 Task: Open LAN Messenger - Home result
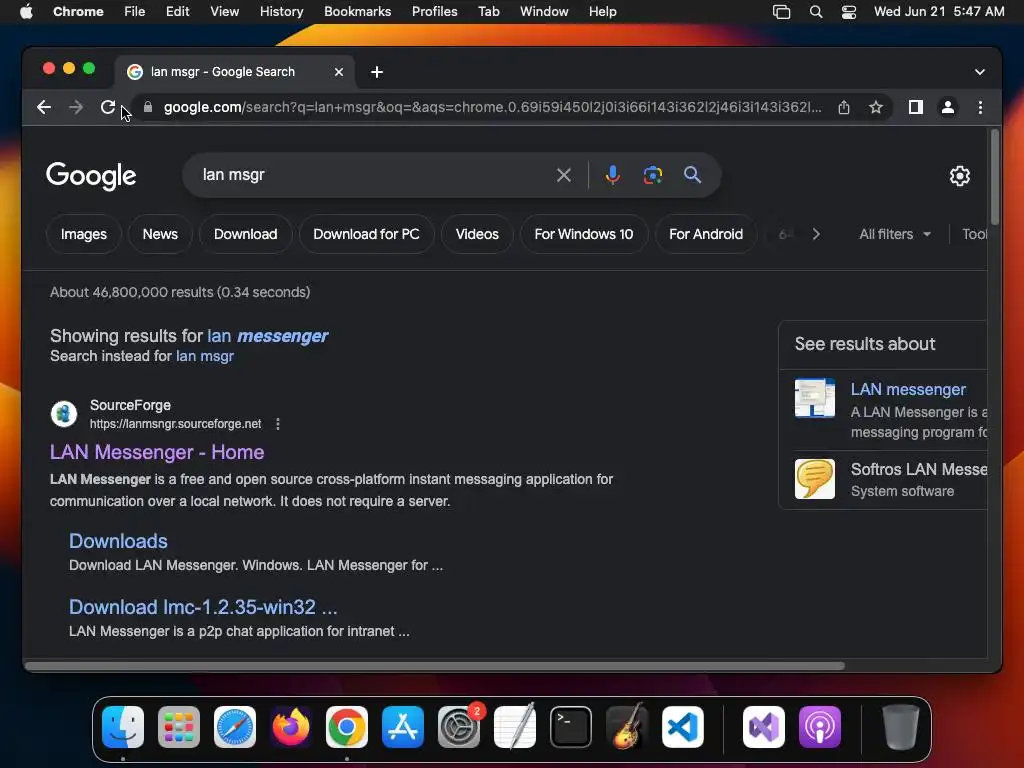point(157,452)
